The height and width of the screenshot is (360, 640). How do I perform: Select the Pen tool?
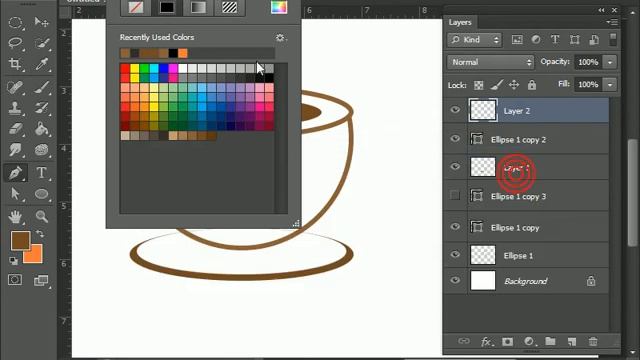point(15,173)
